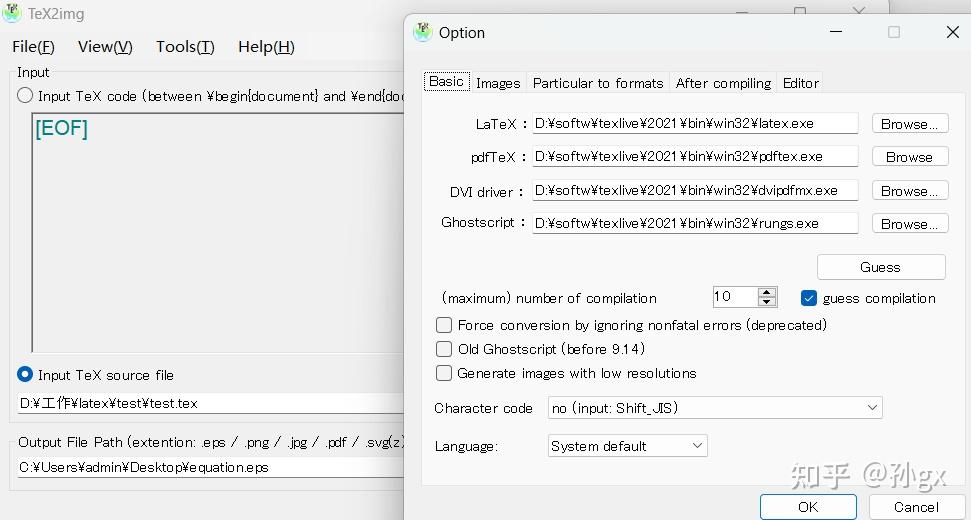Check the Old Ghostscript (before 9.14) option
The width and height of the screenshot is (971, 520).
point(444,349)
